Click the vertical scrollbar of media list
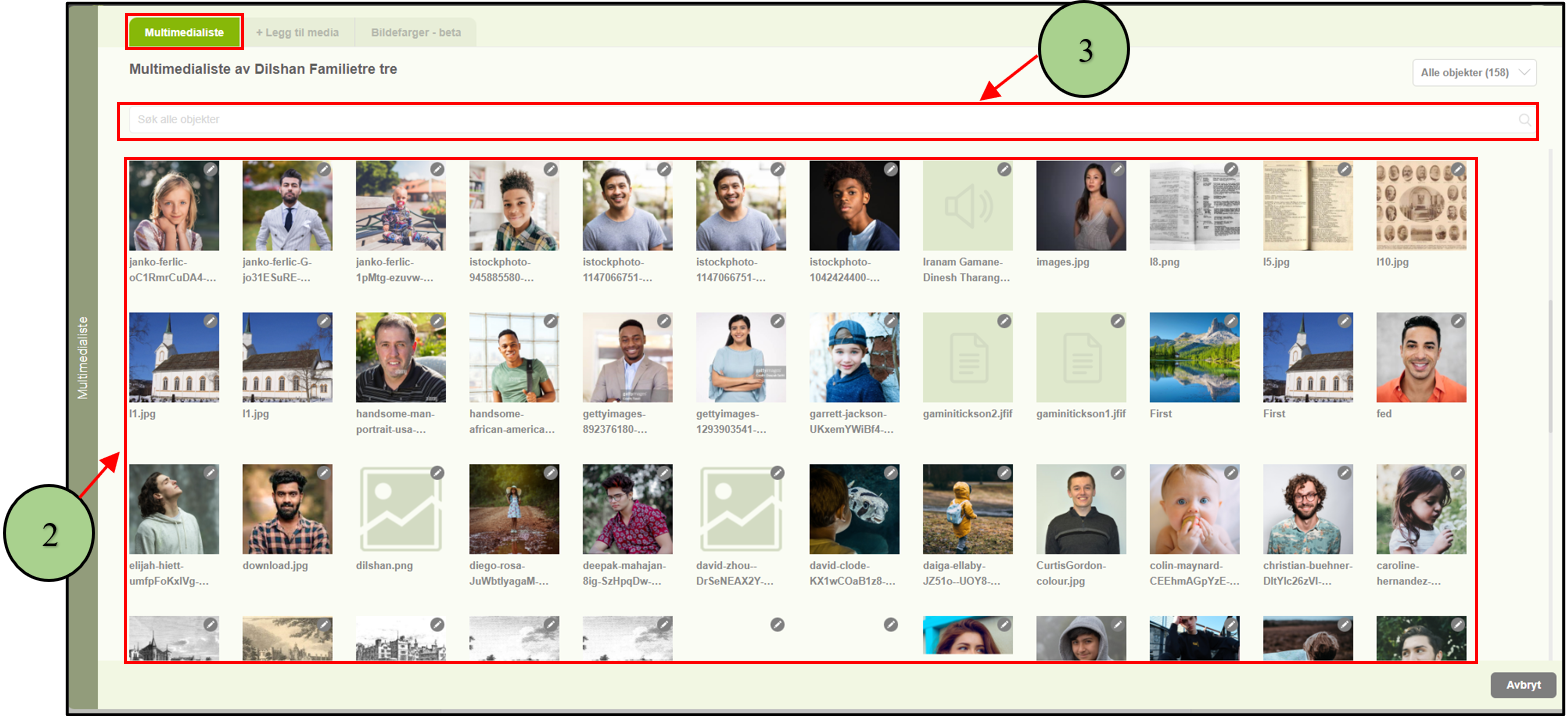The image size is (1567, 719). click(x=1551, y=380)
